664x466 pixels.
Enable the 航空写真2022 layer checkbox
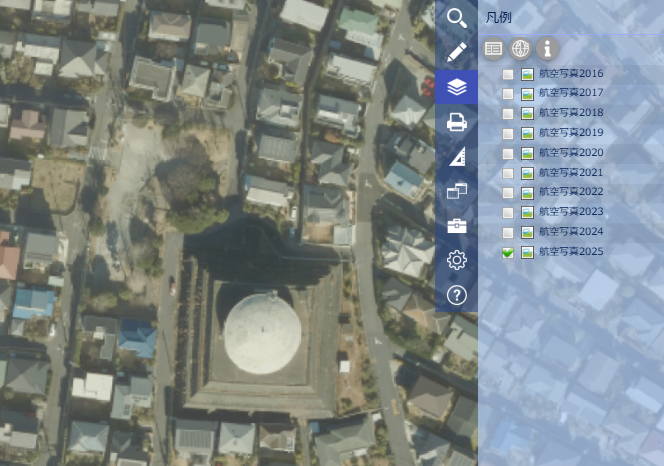point(508,193)
